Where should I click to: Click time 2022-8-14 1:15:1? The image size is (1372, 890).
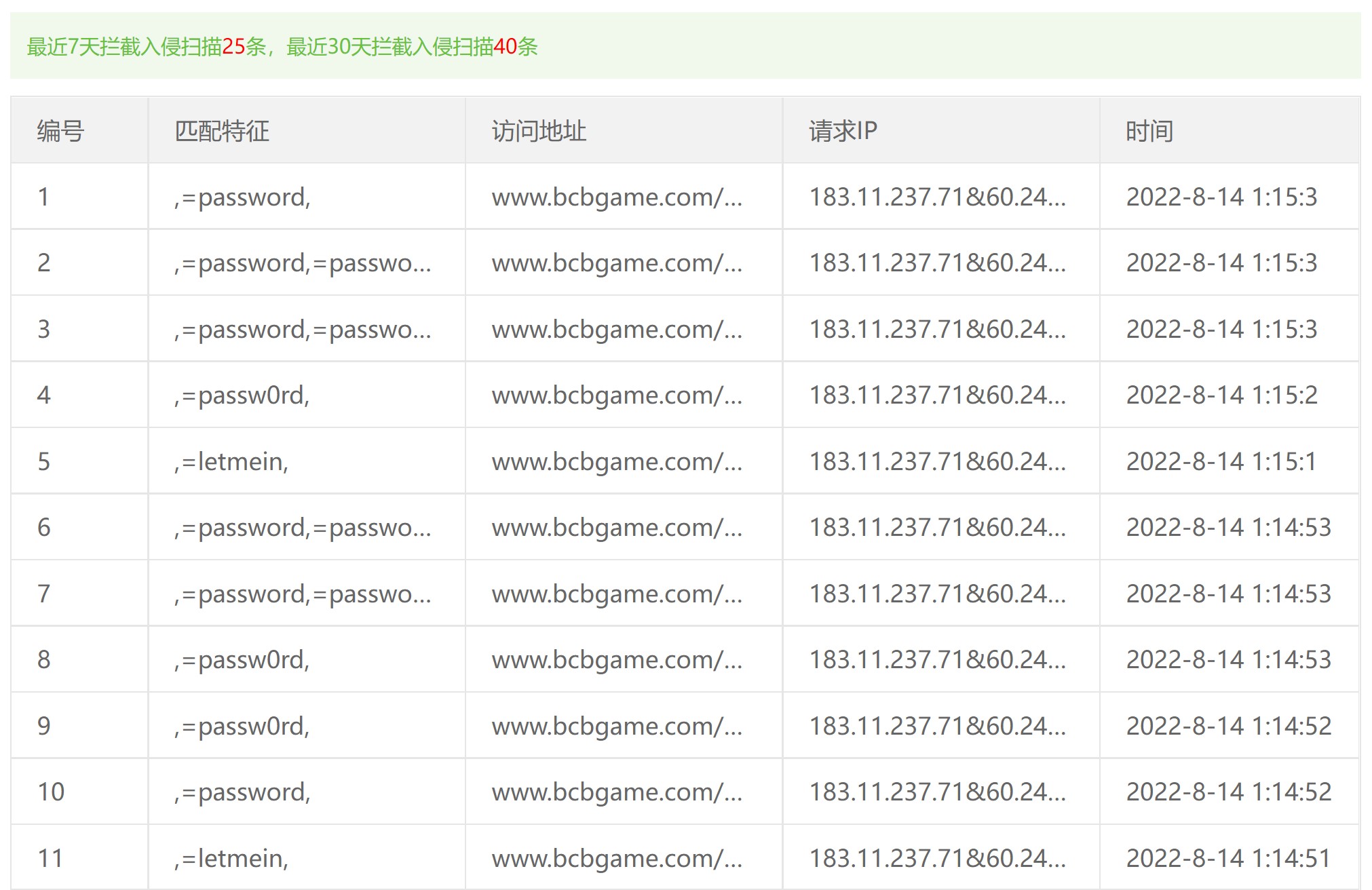tap(1221, 462)
